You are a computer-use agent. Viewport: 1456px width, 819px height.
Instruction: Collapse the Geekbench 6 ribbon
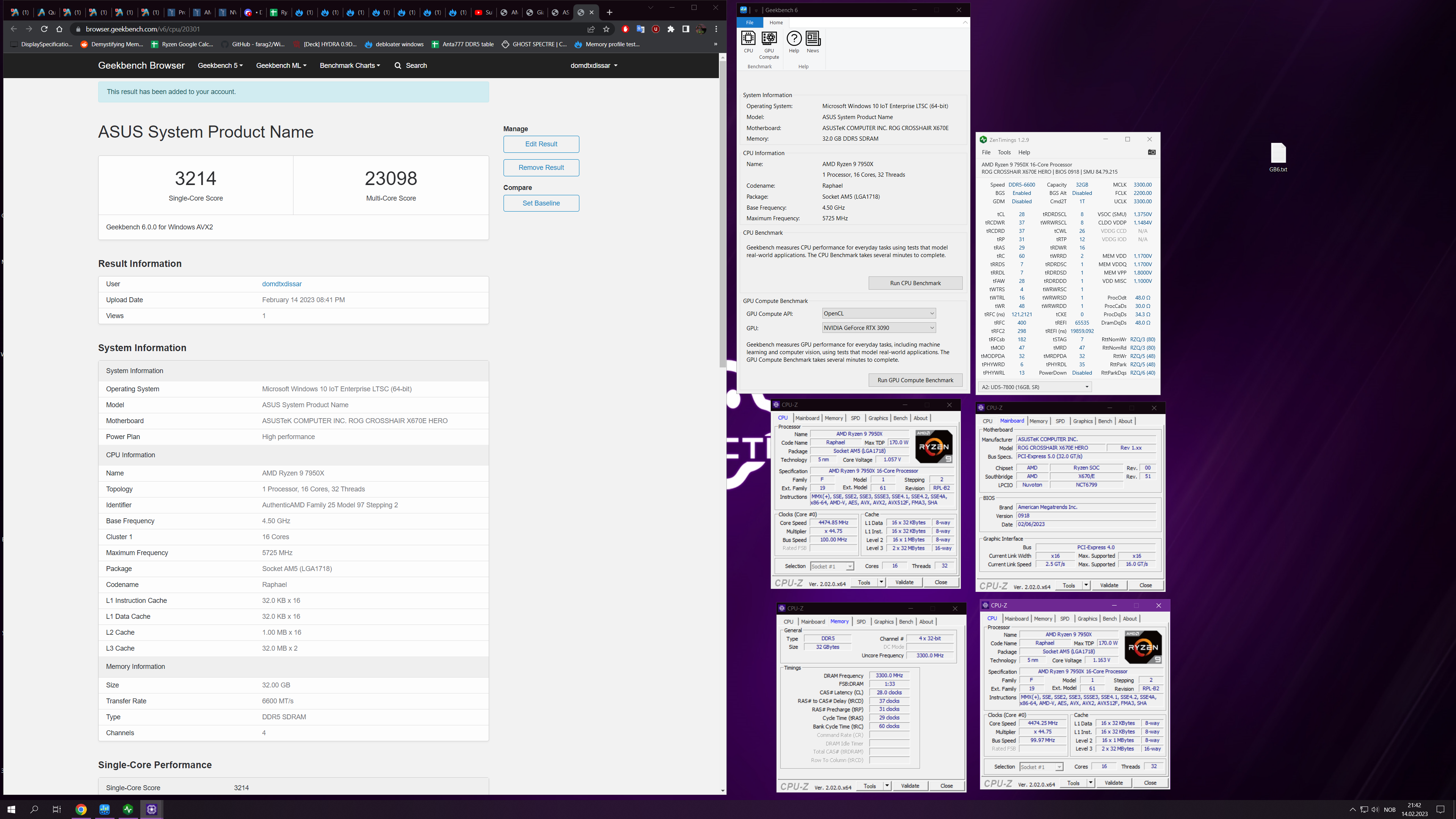point(965,23)
